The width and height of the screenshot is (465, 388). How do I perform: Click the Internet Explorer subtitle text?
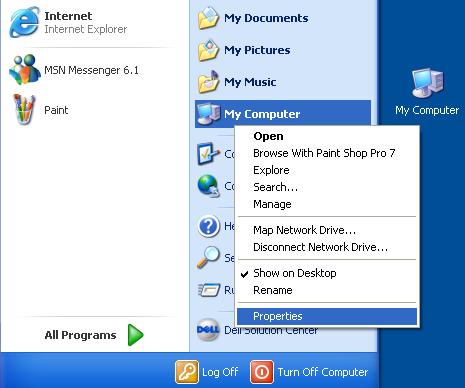[86, 29]
